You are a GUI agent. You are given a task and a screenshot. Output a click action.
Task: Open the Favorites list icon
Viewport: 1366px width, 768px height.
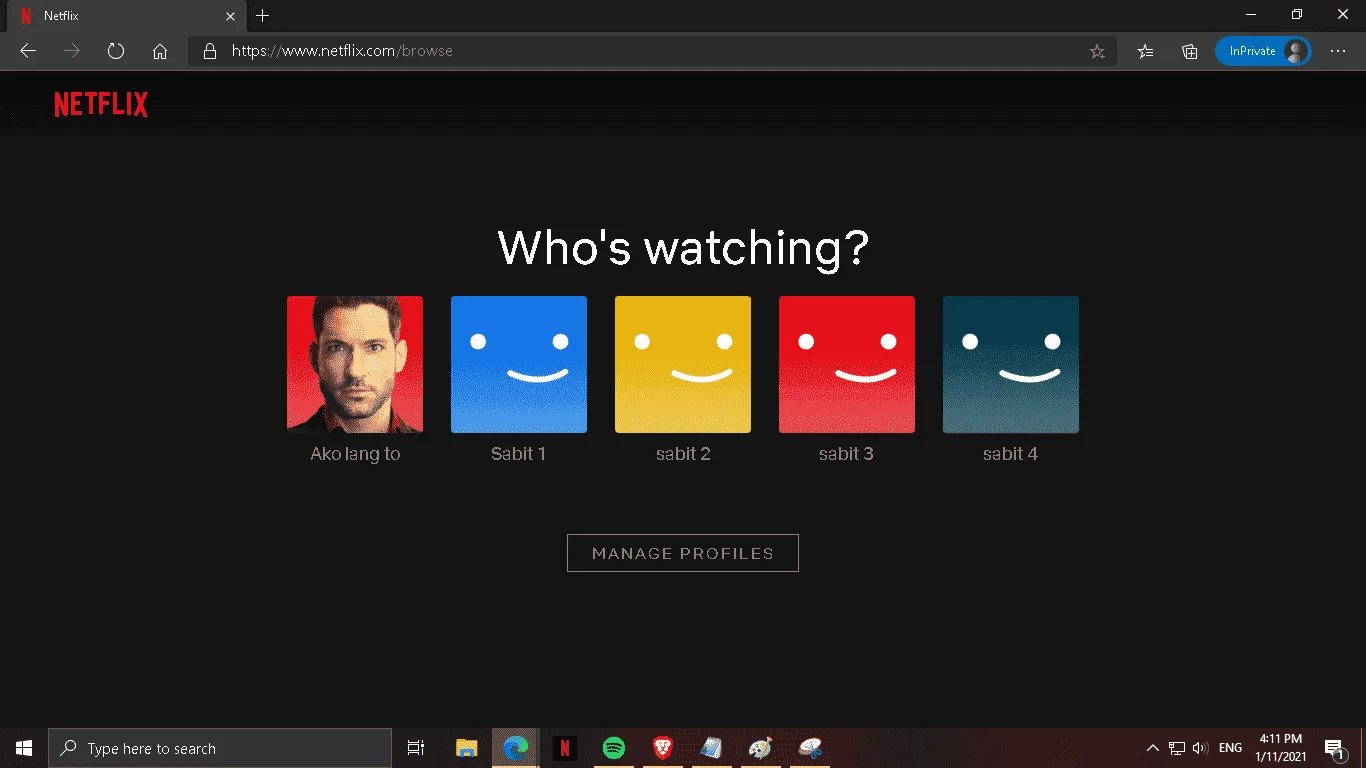(x=1146, y=51)
